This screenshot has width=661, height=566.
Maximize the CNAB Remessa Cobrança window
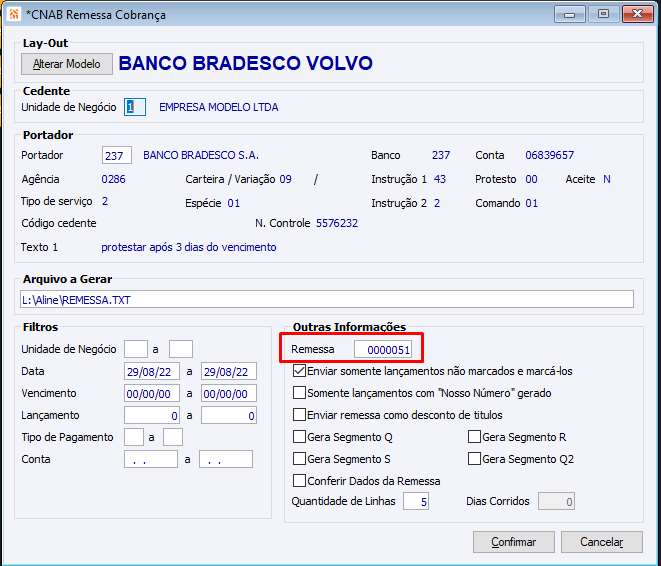tap(603, 14)
